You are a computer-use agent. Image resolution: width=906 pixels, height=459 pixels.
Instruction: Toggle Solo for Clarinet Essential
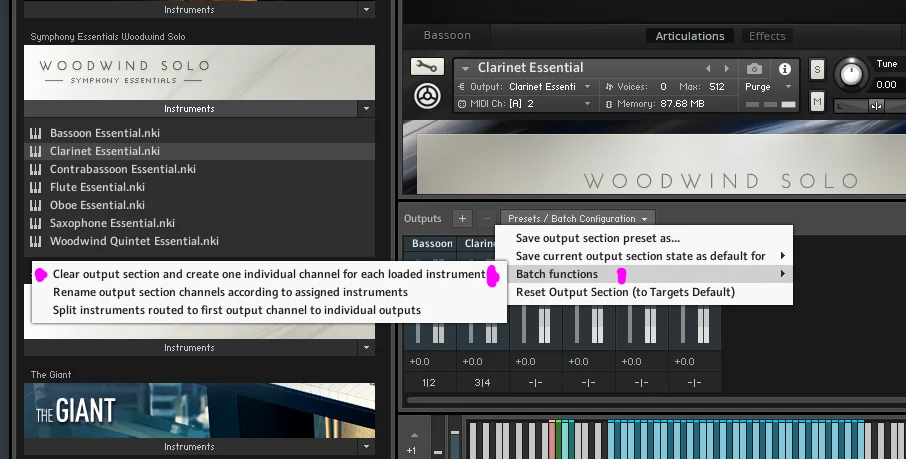(x=817, y=69)
